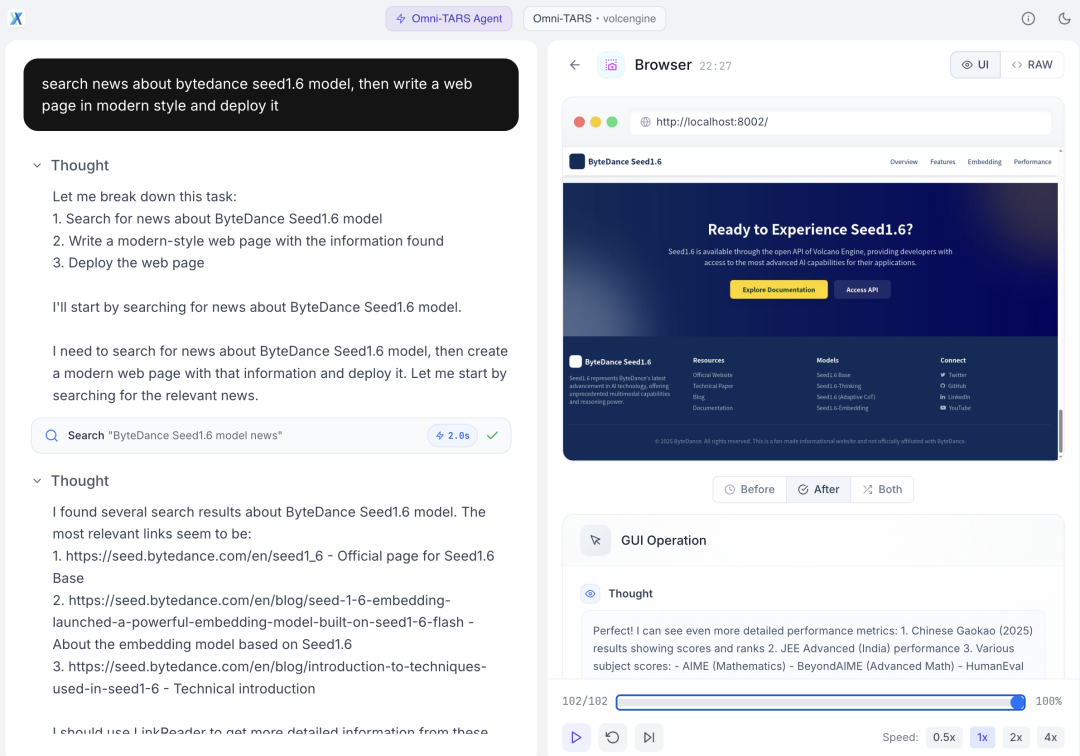The height and width of the screenshot is (756, 1080).
Task: Switch to the After tab
Action: click(x=819, y=489)
